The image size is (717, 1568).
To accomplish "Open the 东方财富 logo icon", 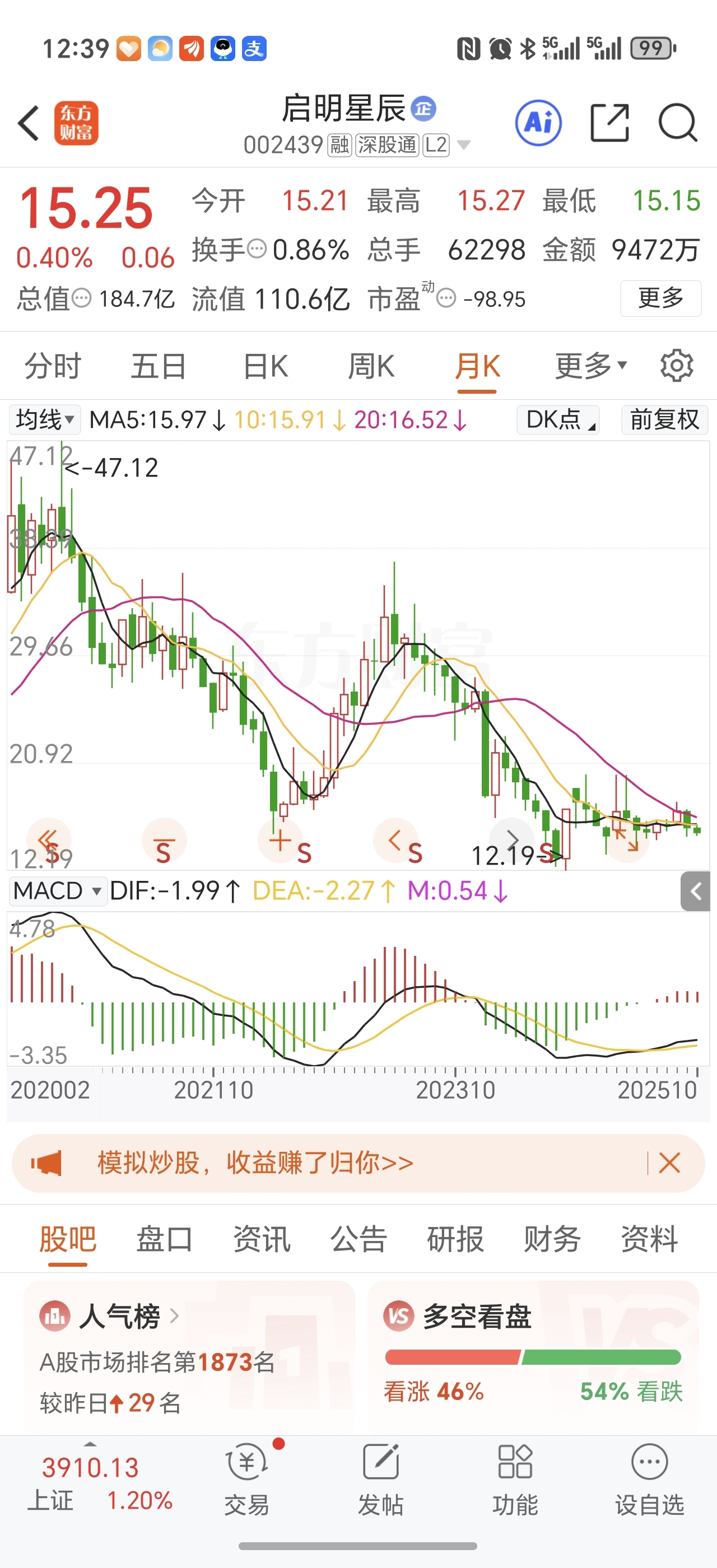I will tap(76, 123).
